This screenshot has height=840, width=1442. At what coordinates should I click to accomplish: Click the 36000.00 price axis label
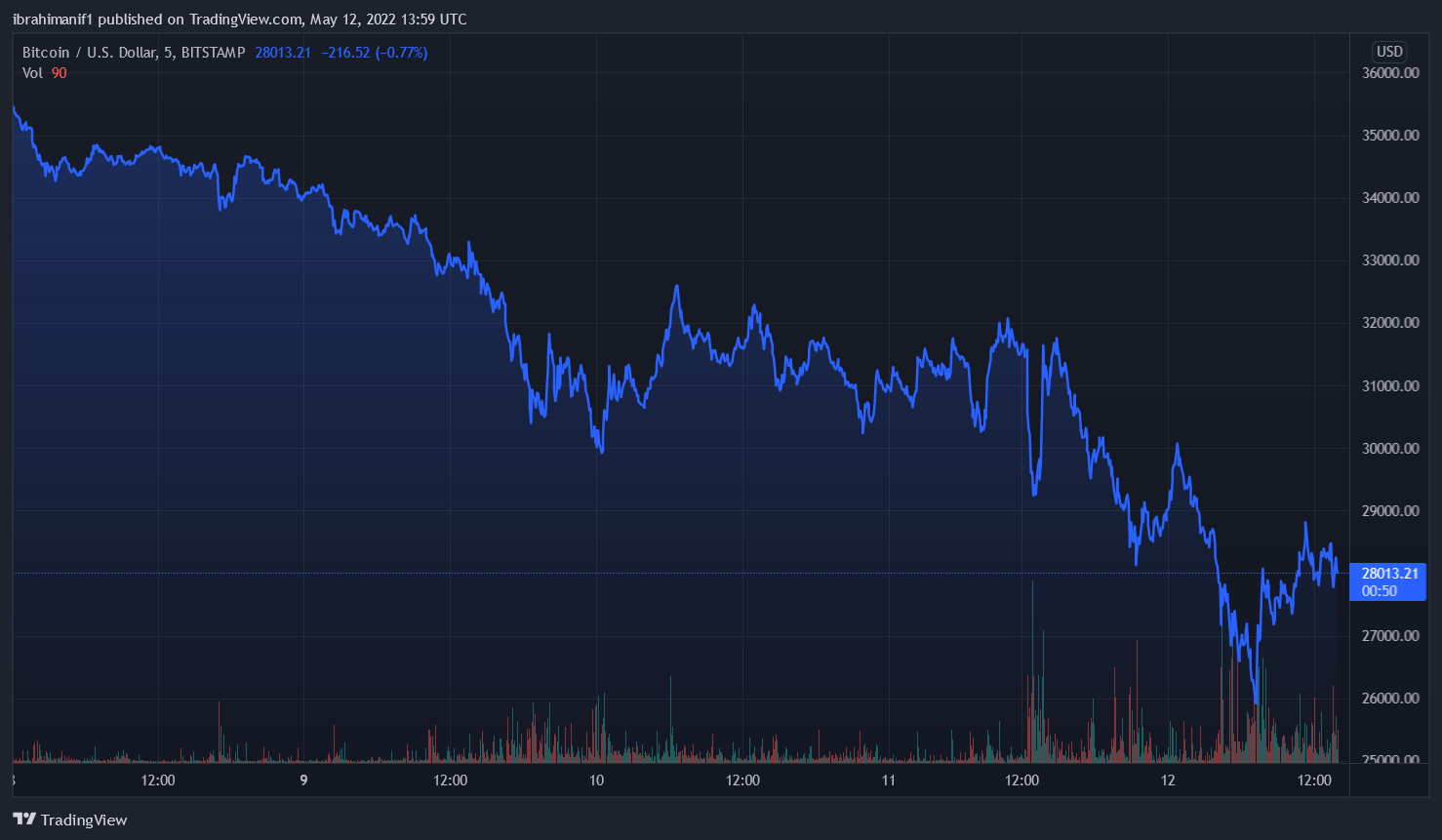[1390, 73]
